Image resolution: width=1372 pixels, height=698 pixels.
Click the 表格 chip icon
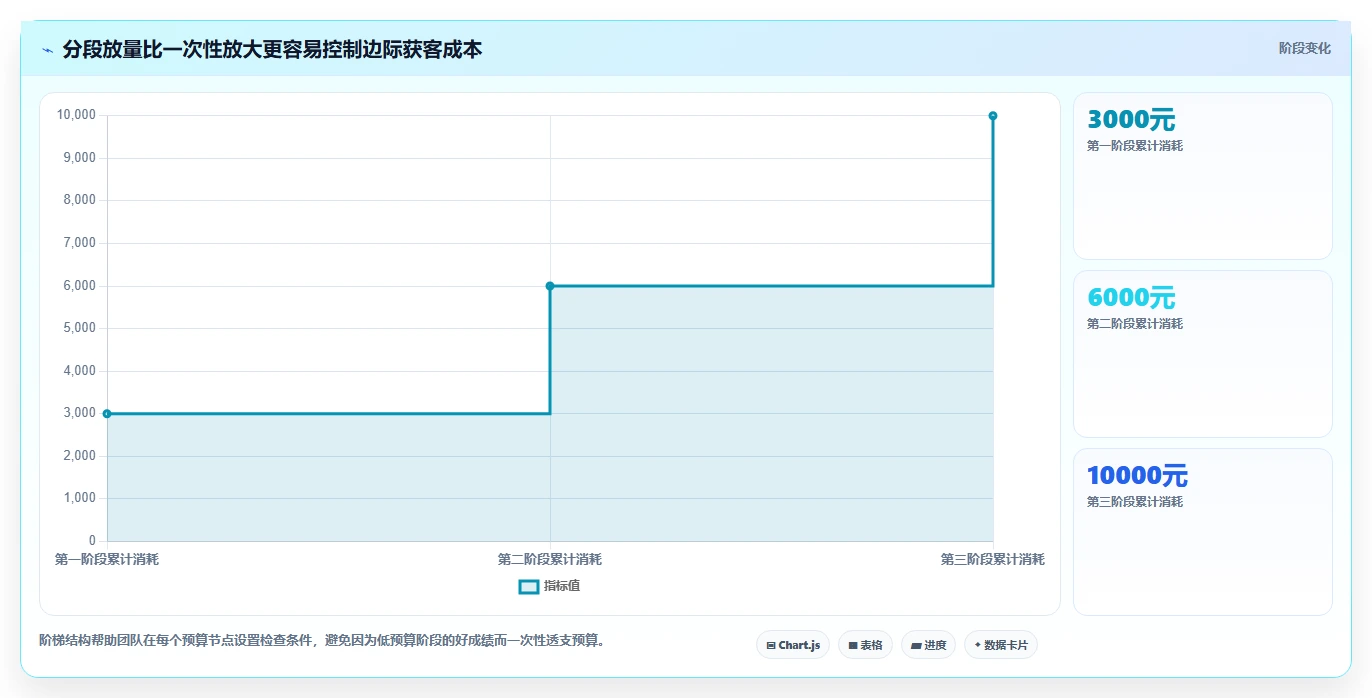853,646
